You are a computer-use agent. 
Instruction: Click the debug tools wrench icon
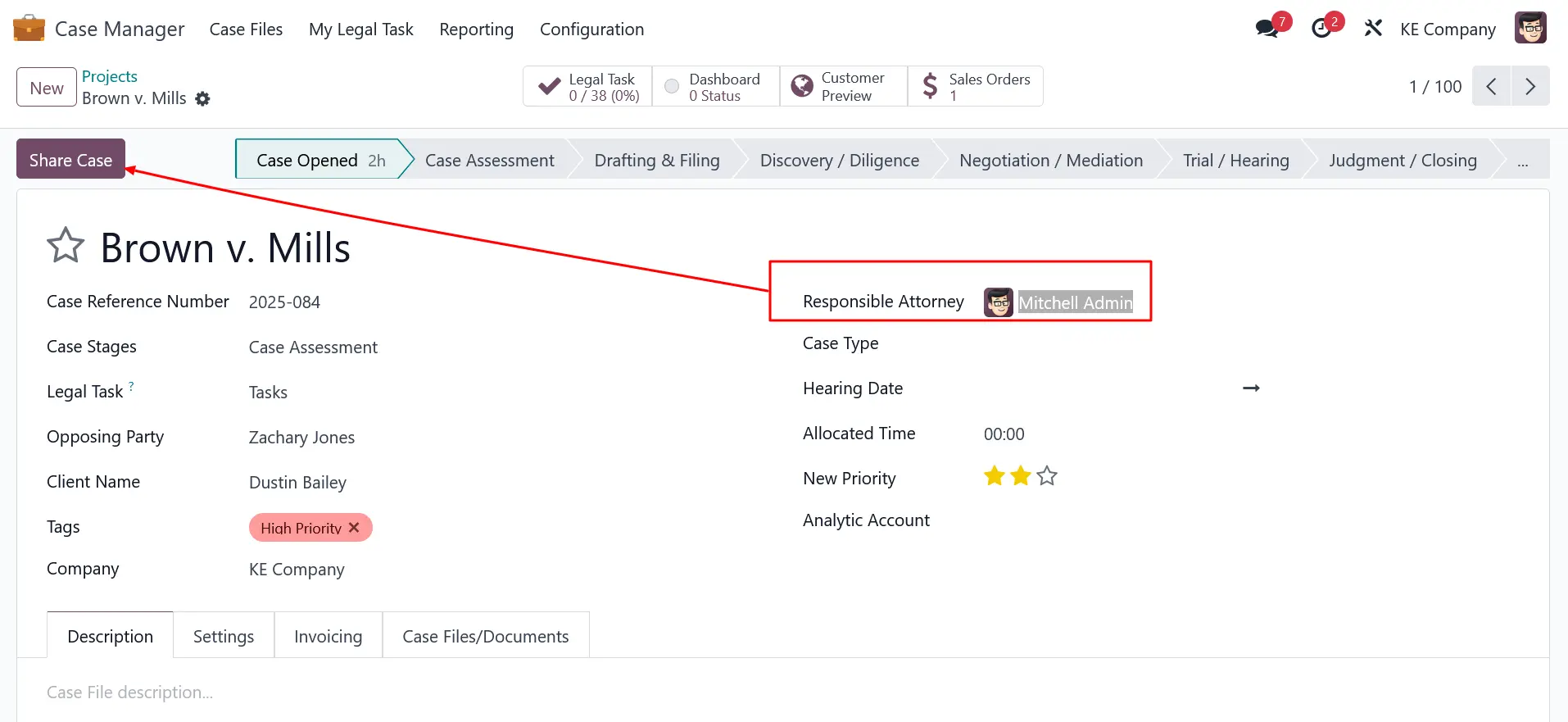point(1373,29)
